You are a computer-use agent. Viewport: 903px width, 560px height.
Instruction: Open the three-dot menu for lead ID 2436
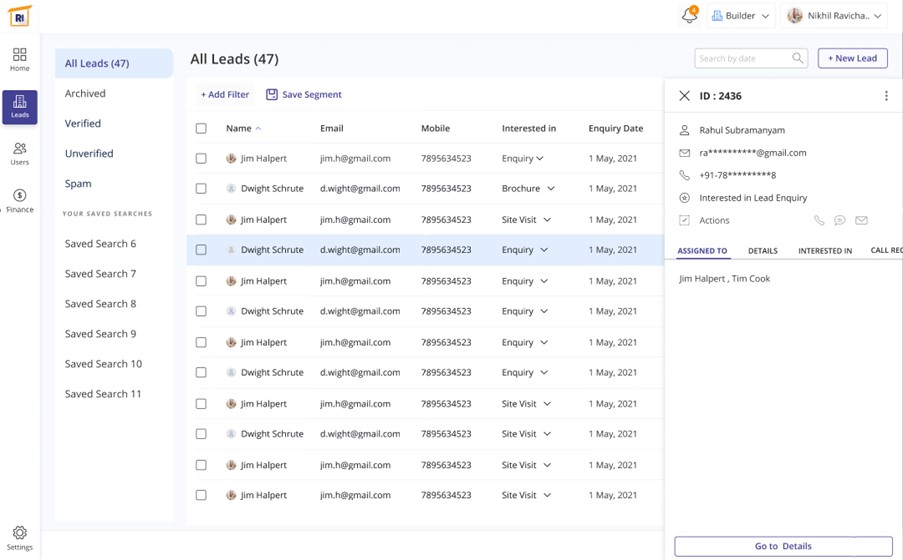(x=886, y=97)
